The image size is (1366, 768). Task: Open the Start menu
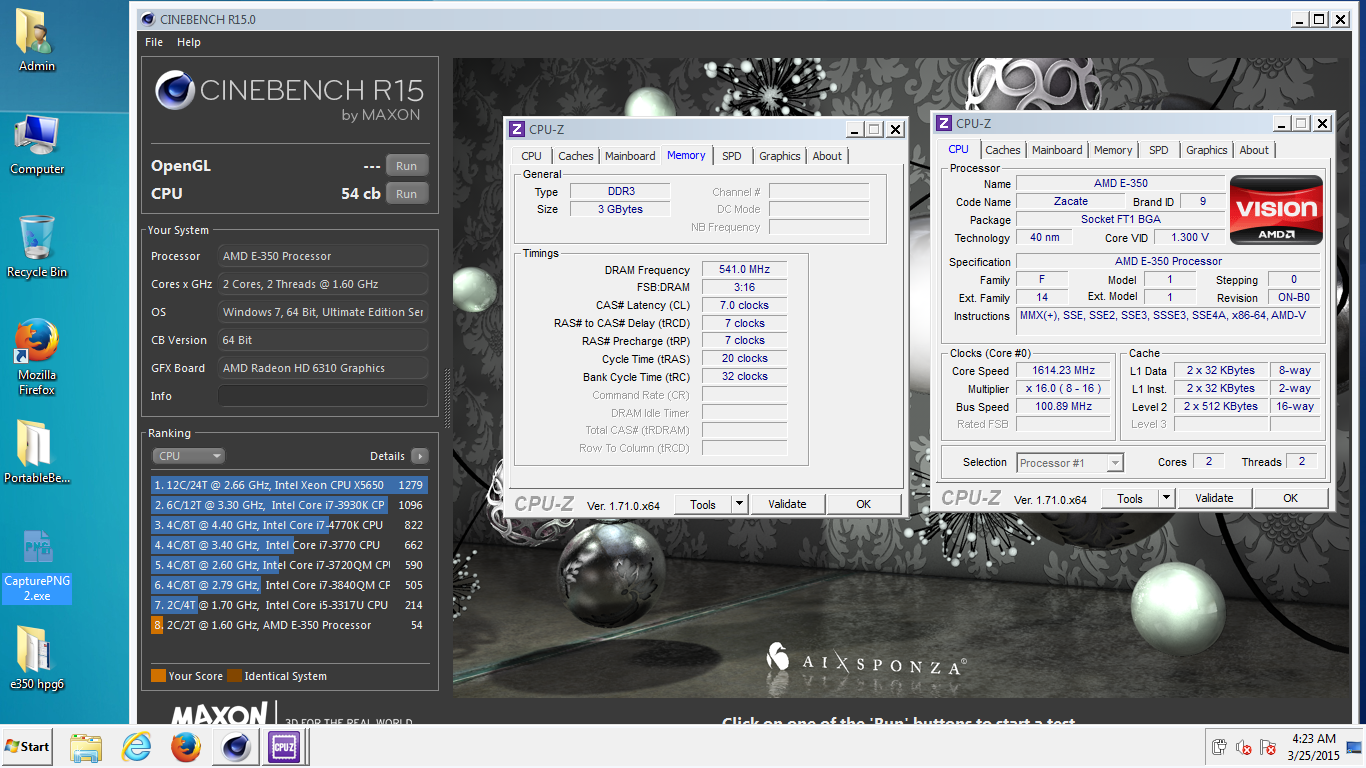tap(28, 747)
